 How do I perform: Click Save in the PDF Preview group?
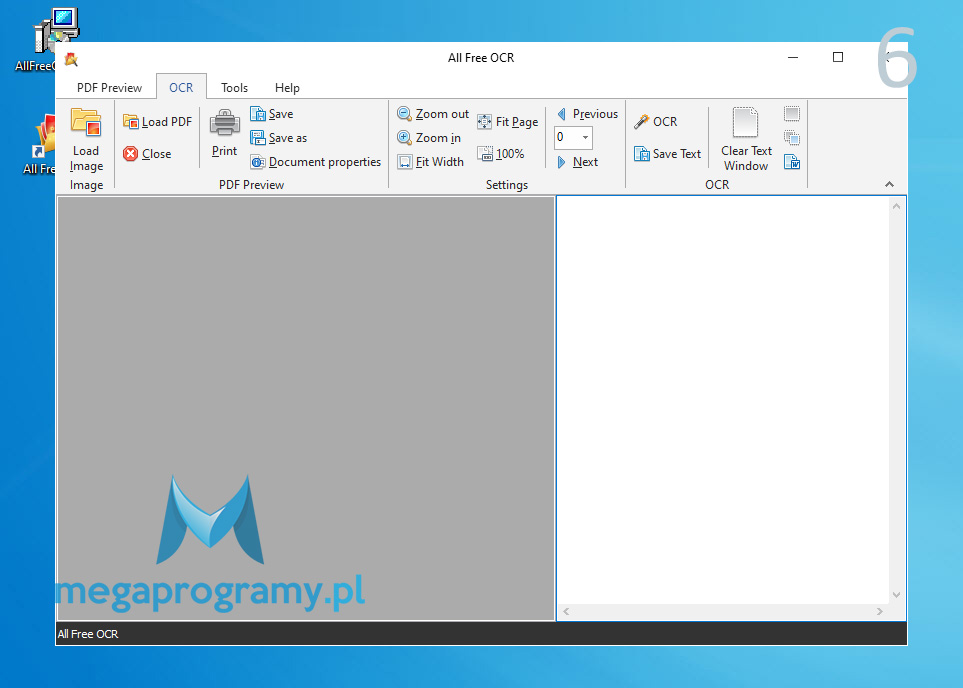[271, 114]
